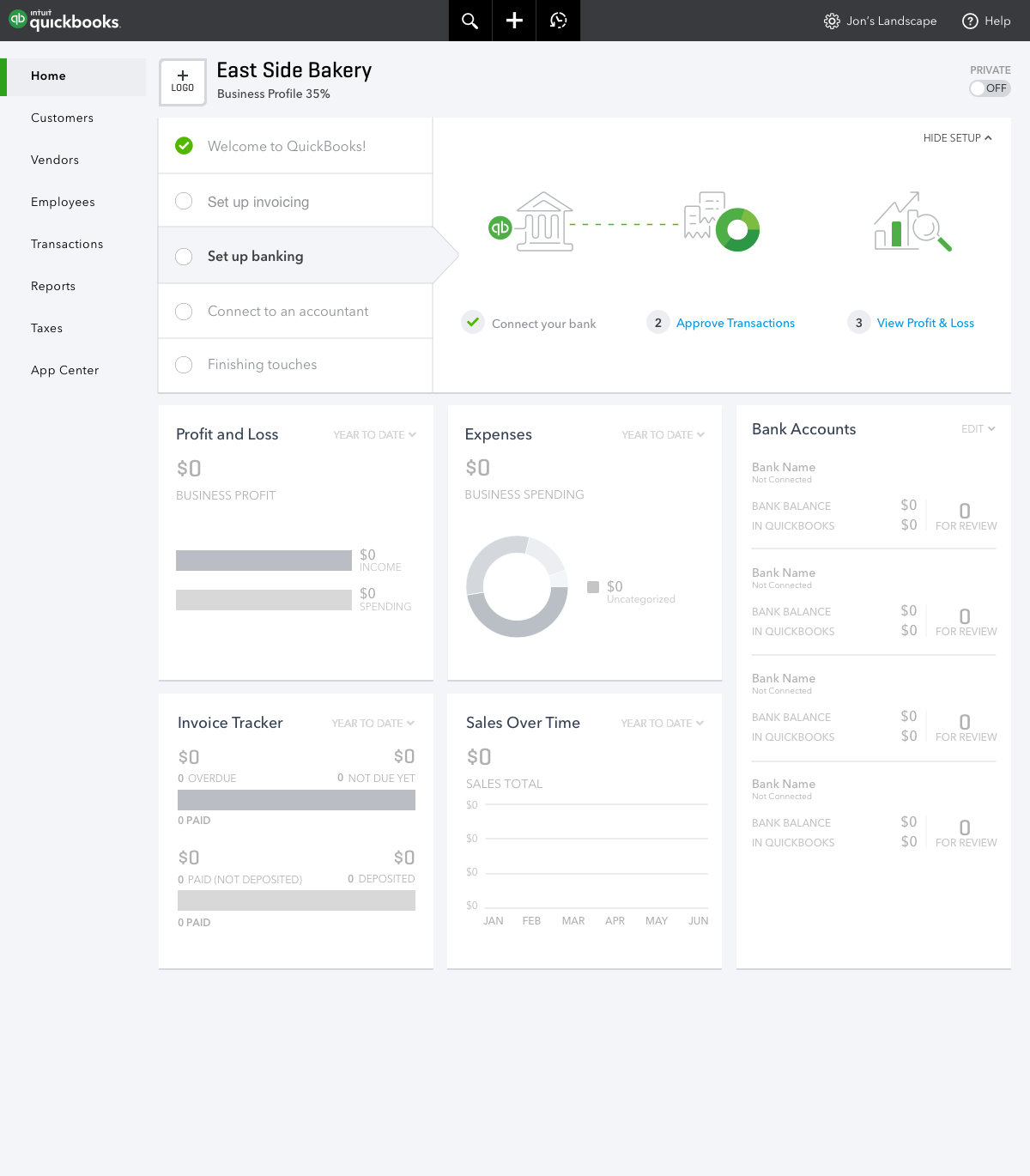Click the step 3 number badge
Image resolution: width=1030 pixels, height=1176 pixels.
point(859,323)
